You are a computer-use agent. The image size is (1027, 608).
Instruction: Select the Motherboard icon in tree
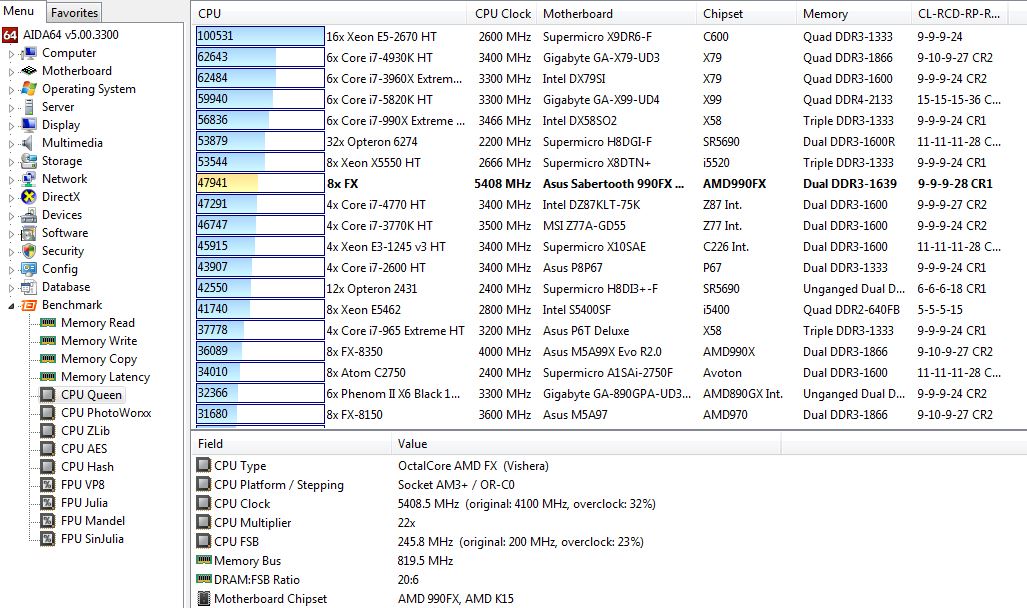29,71
